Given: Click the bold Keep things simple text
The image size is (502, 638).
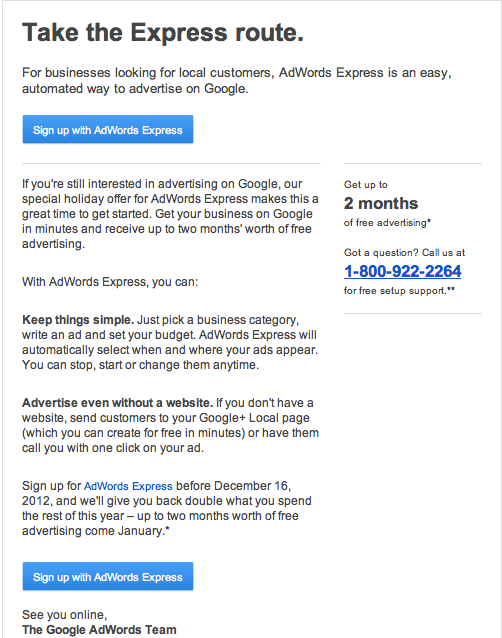Looking at the screenshot, I should (x=78, y=320).
